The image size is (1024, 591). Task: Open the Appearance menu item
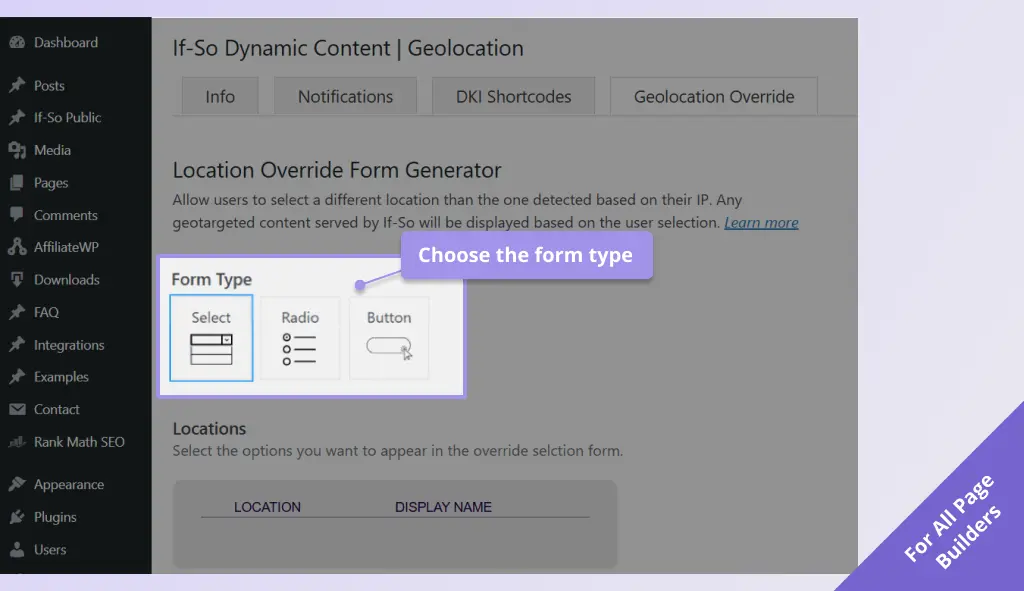pos(68,485)
